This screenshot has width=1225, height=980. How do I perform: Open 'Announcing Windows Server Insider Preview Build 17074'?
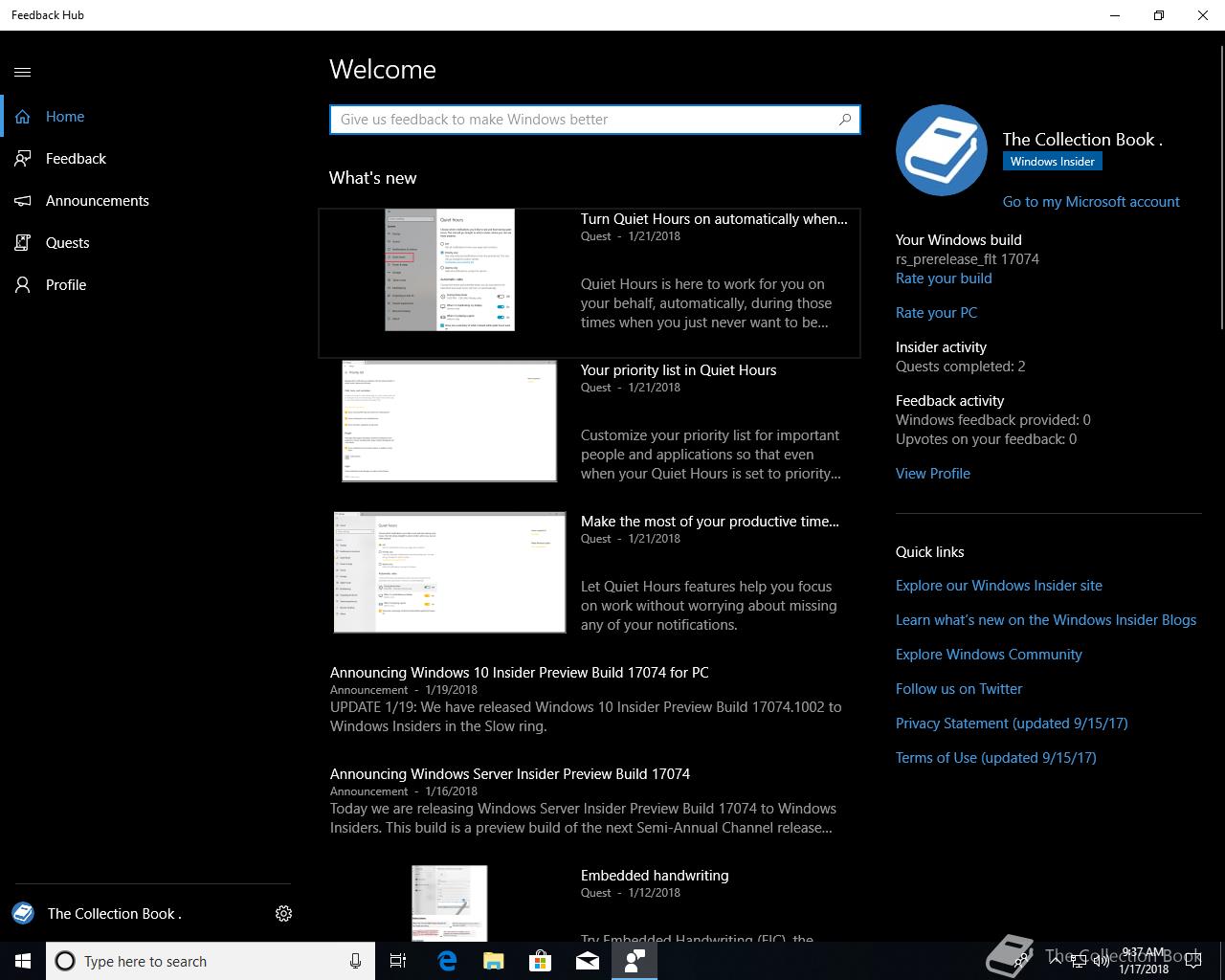tap(510, 774)
